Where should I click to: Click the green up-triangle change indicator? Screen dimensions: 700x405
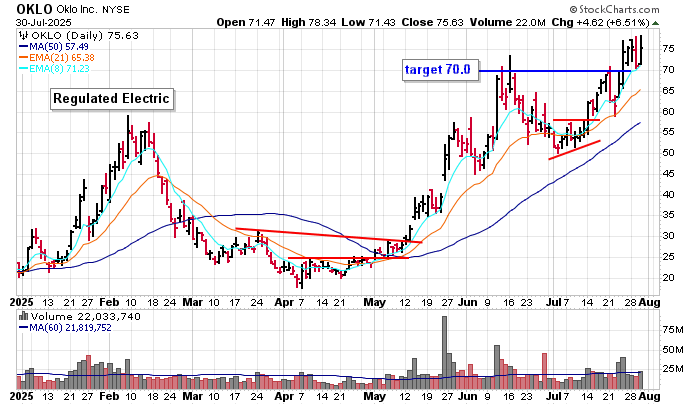coord(655,23)
